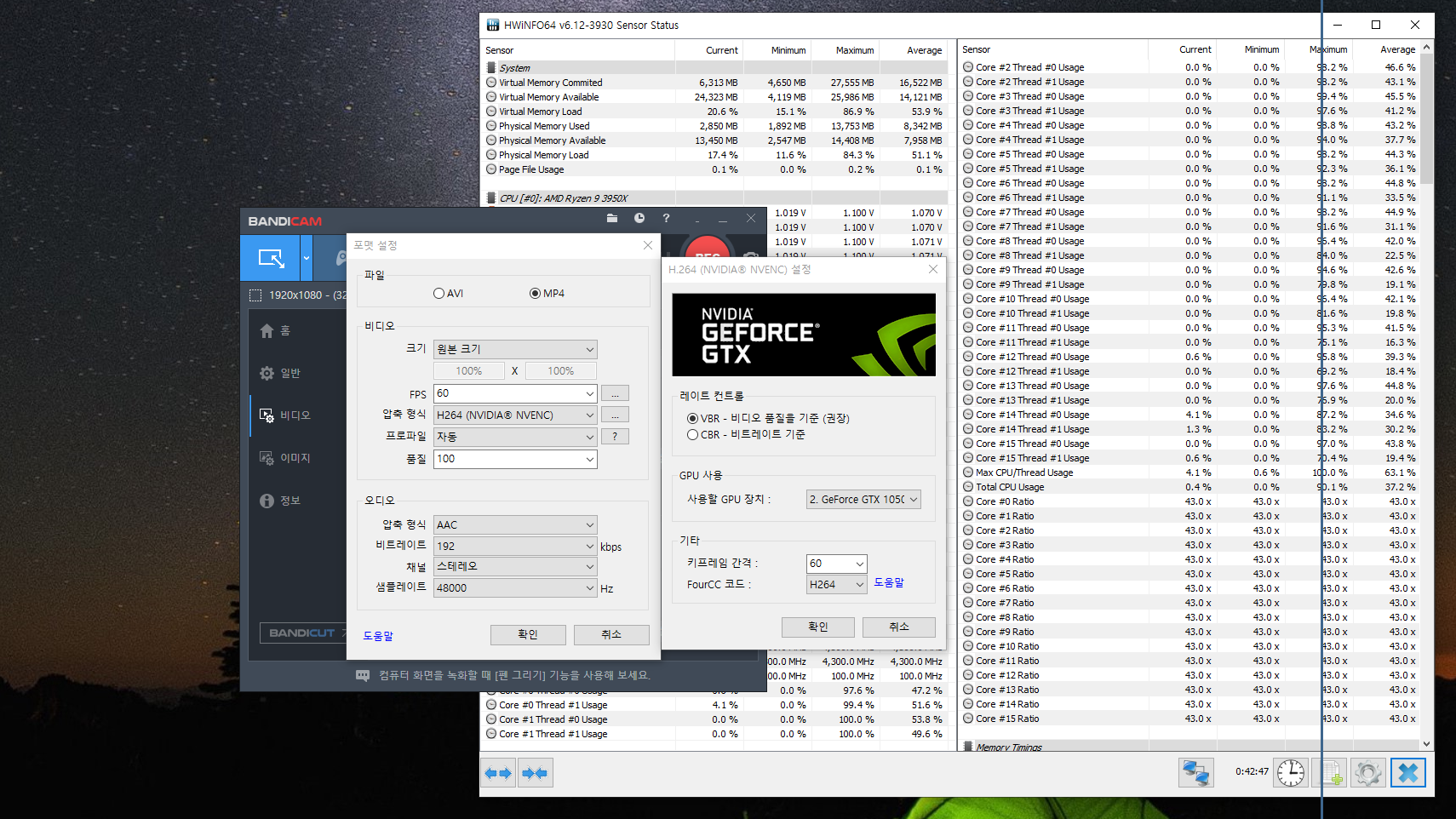Open the profile (프로파일) dropdown showing 자동
Screen dimensions: 1456x819
[515, 437]
